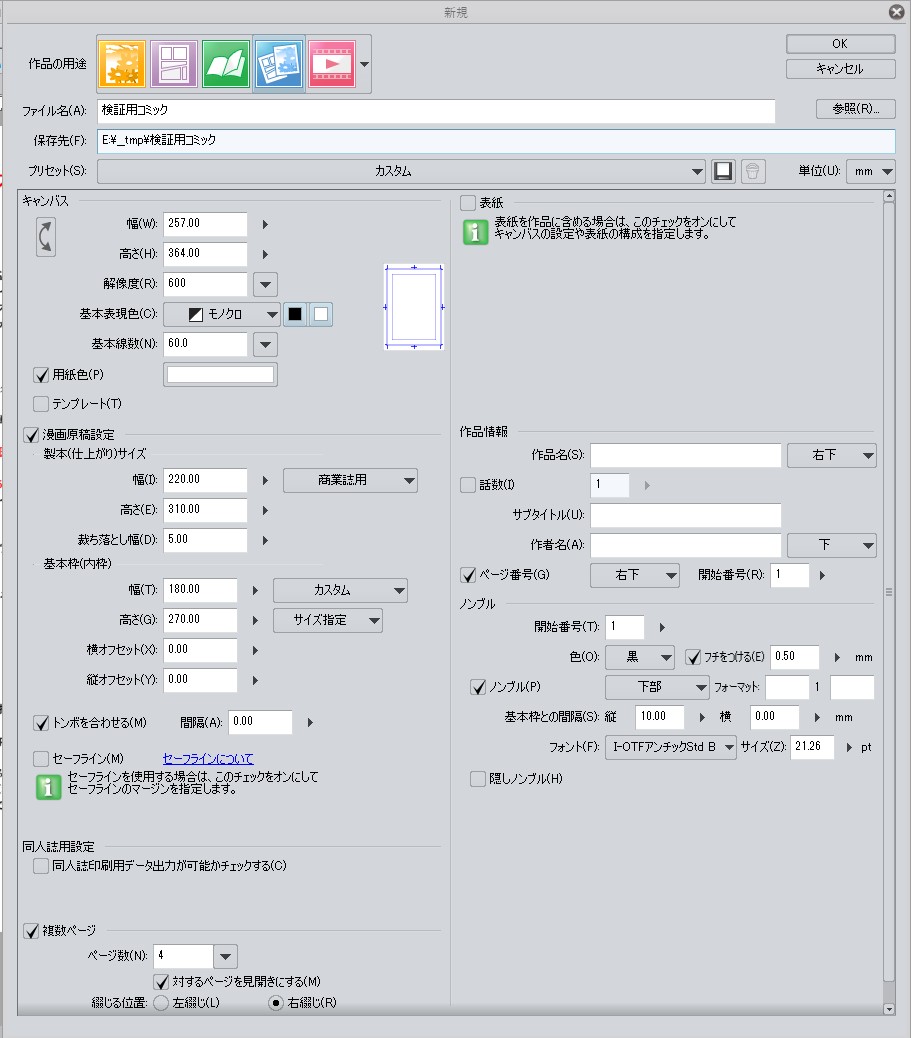The height and width of the screenshot is (1038, 911).
Task: Click the 開始番号(R) arrow
Action: coord(822,575)
